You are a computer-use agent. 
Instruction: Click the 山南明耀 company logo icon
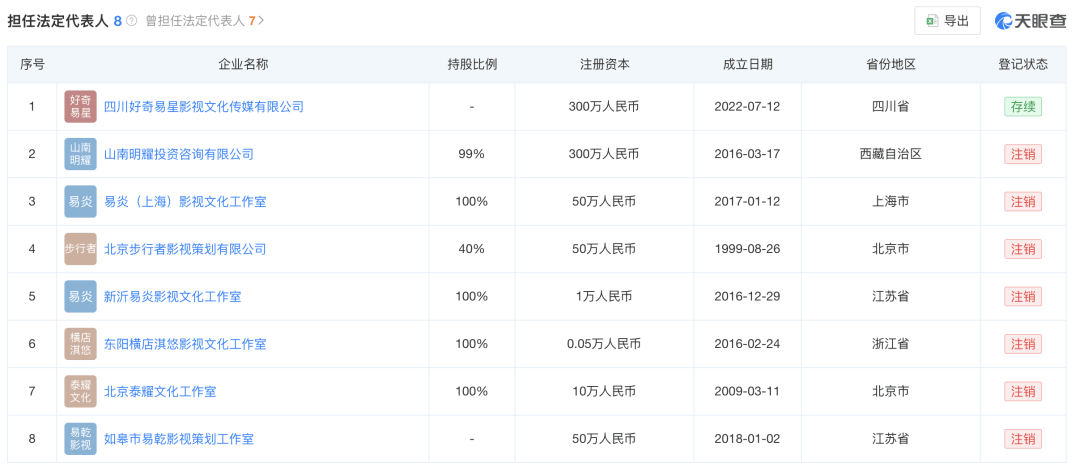pos(80,154)
